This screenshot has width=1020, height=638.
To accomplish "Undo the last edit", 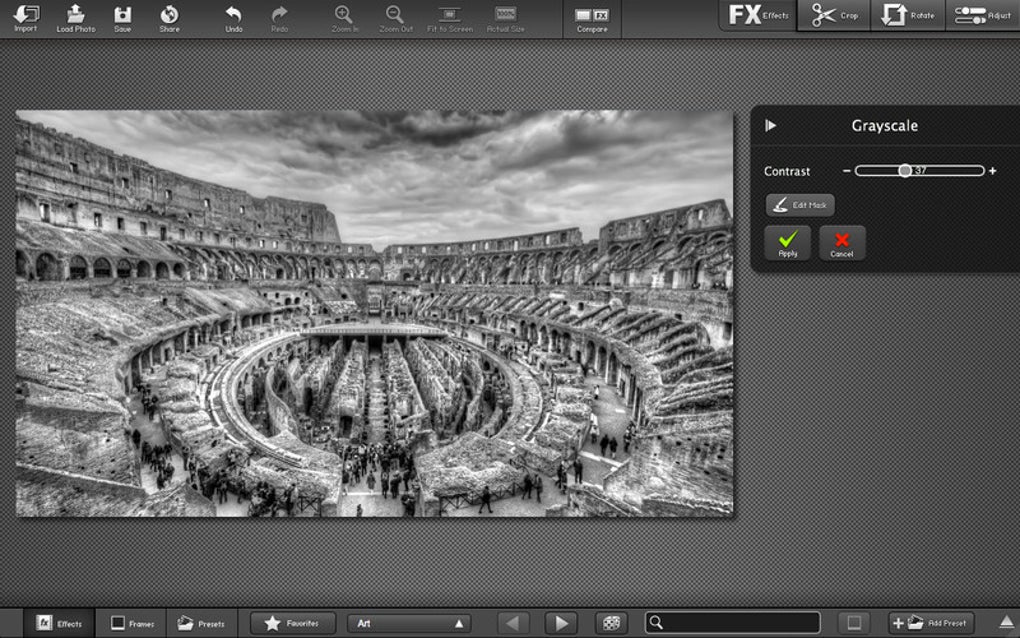I will (233, 17).
